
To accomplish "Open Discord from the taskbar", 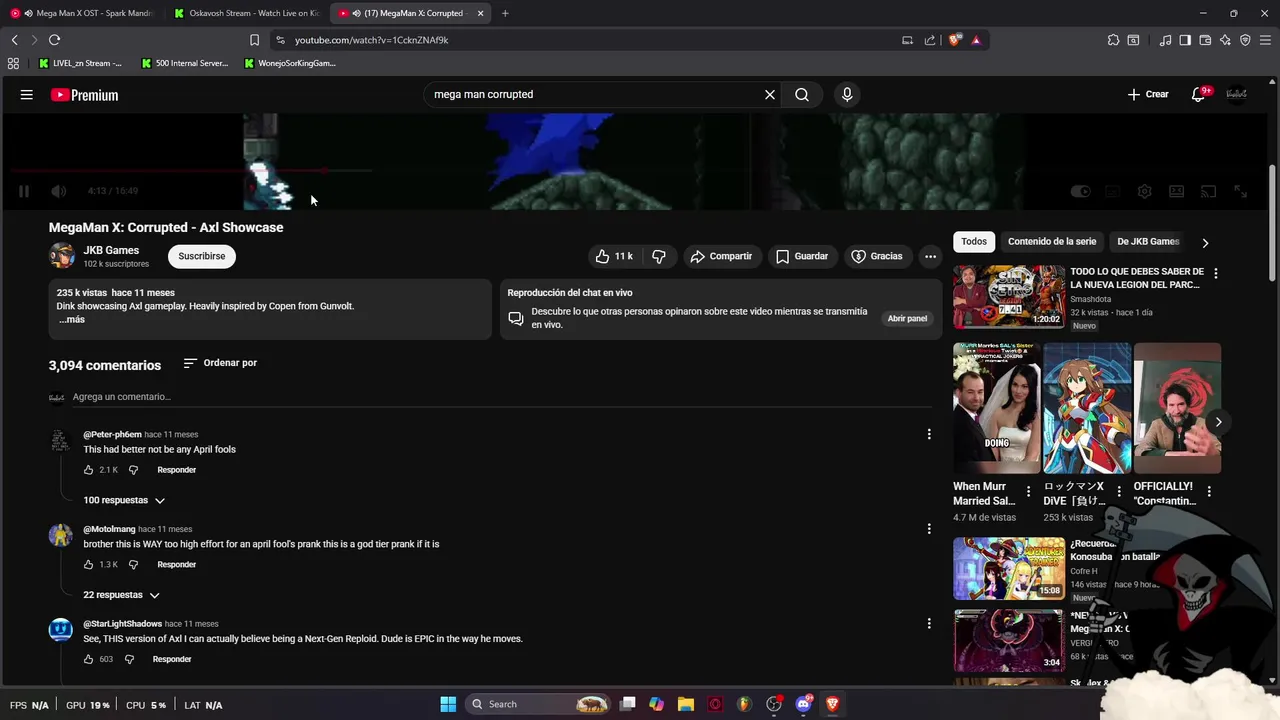I will coord(803,704).
